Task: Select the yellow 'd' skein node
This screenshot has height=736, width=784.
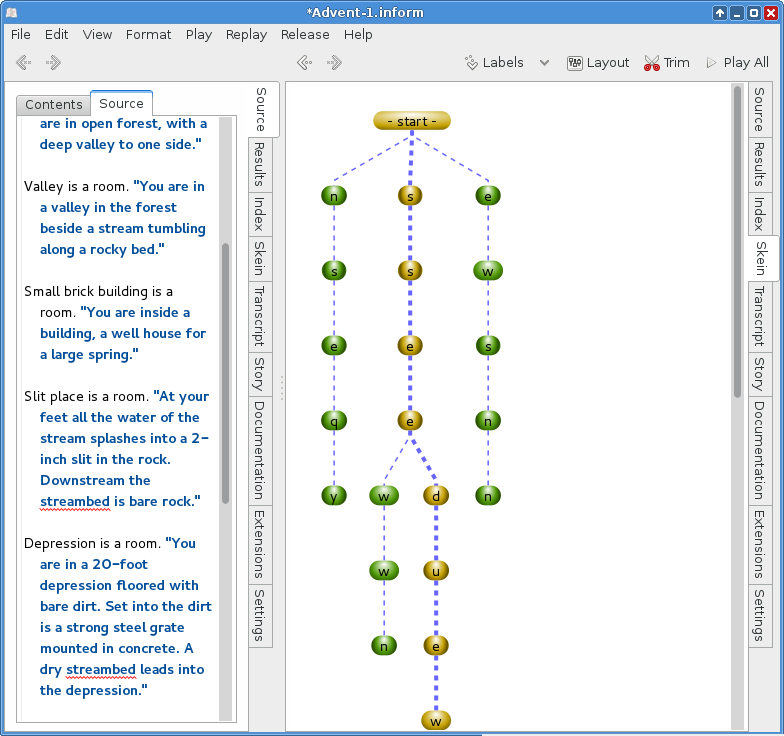Action: [x=436, y=496]
